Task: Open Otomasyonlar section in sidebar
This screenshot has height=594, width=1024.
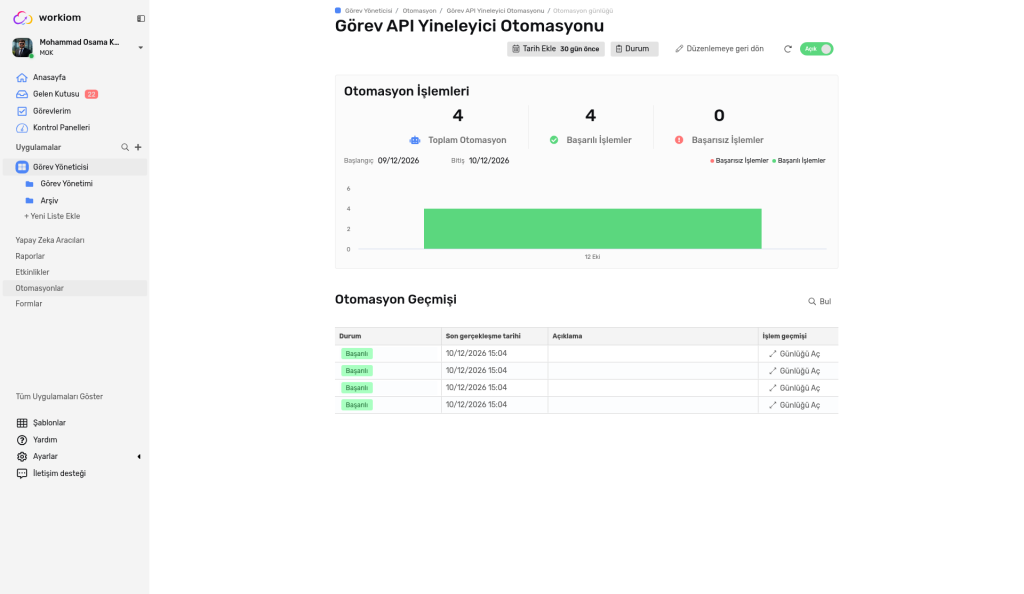Action: (x=75, y=288)
